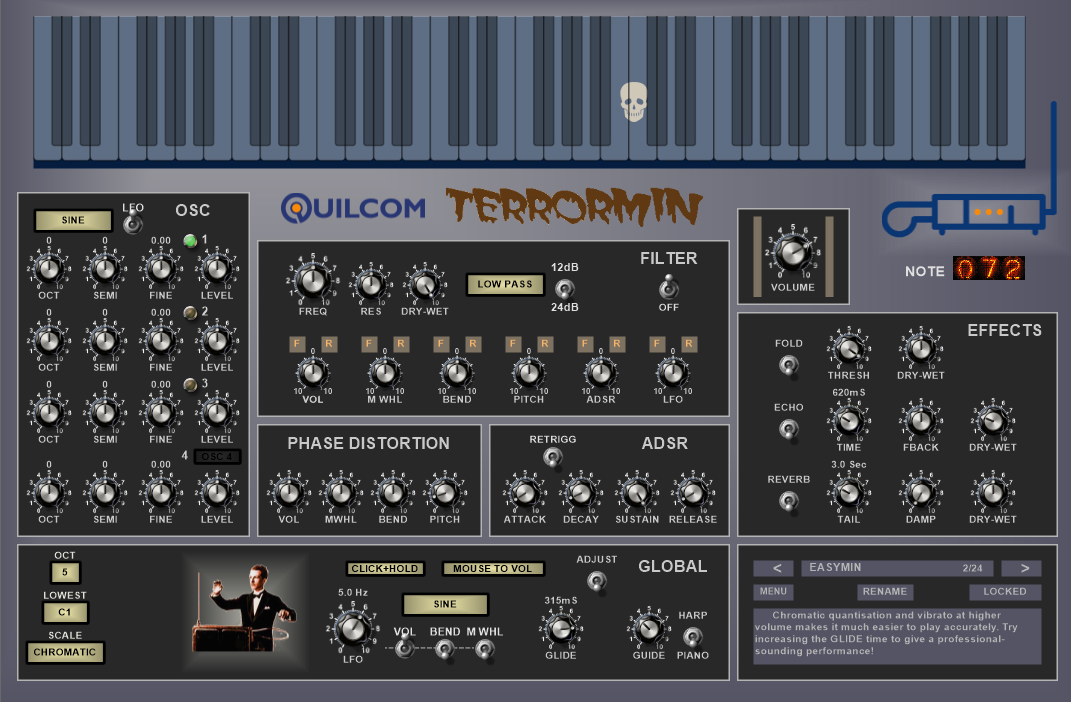Click the Phase Distortion PITCH knob
The width and height of the screenshot is (1071, 702).
[x=445, y=492]
